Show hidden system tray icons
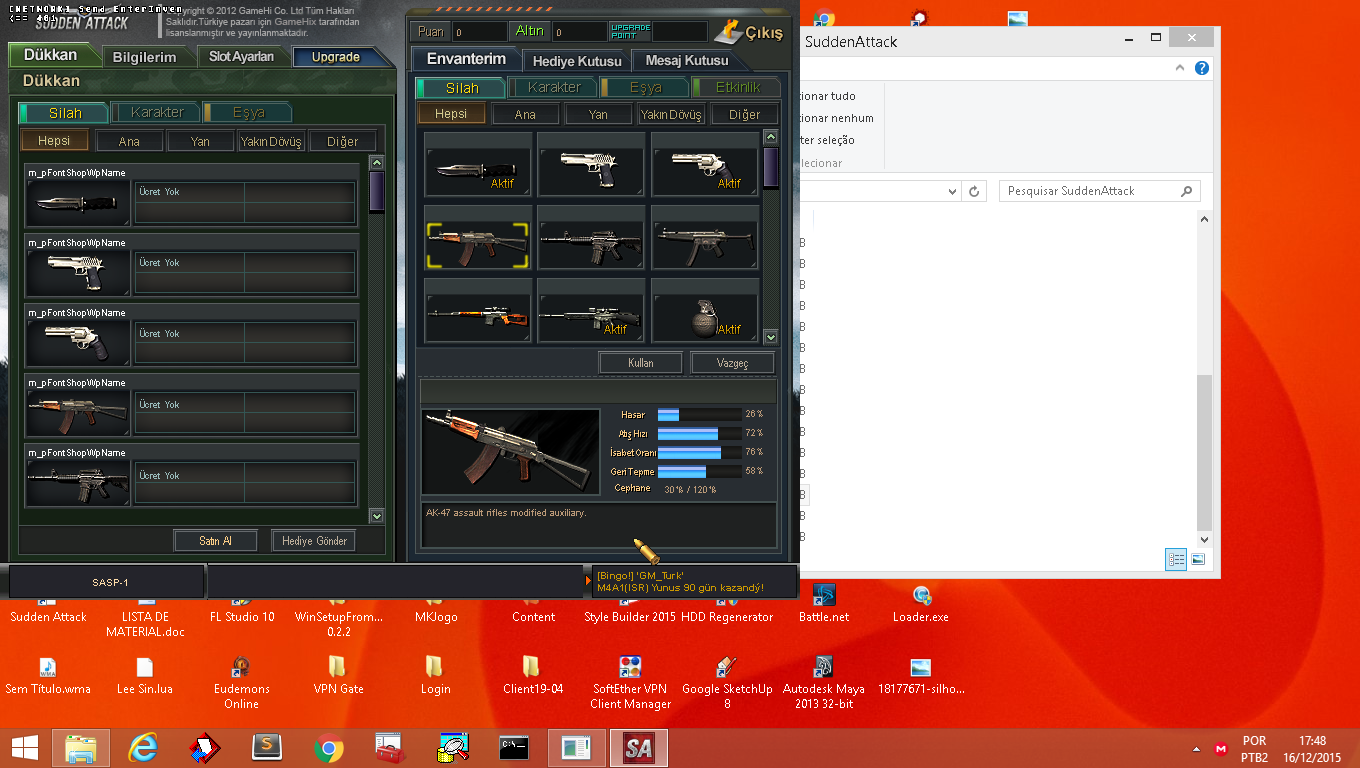Screen dimensions: 1360x768 [1196, 748]
